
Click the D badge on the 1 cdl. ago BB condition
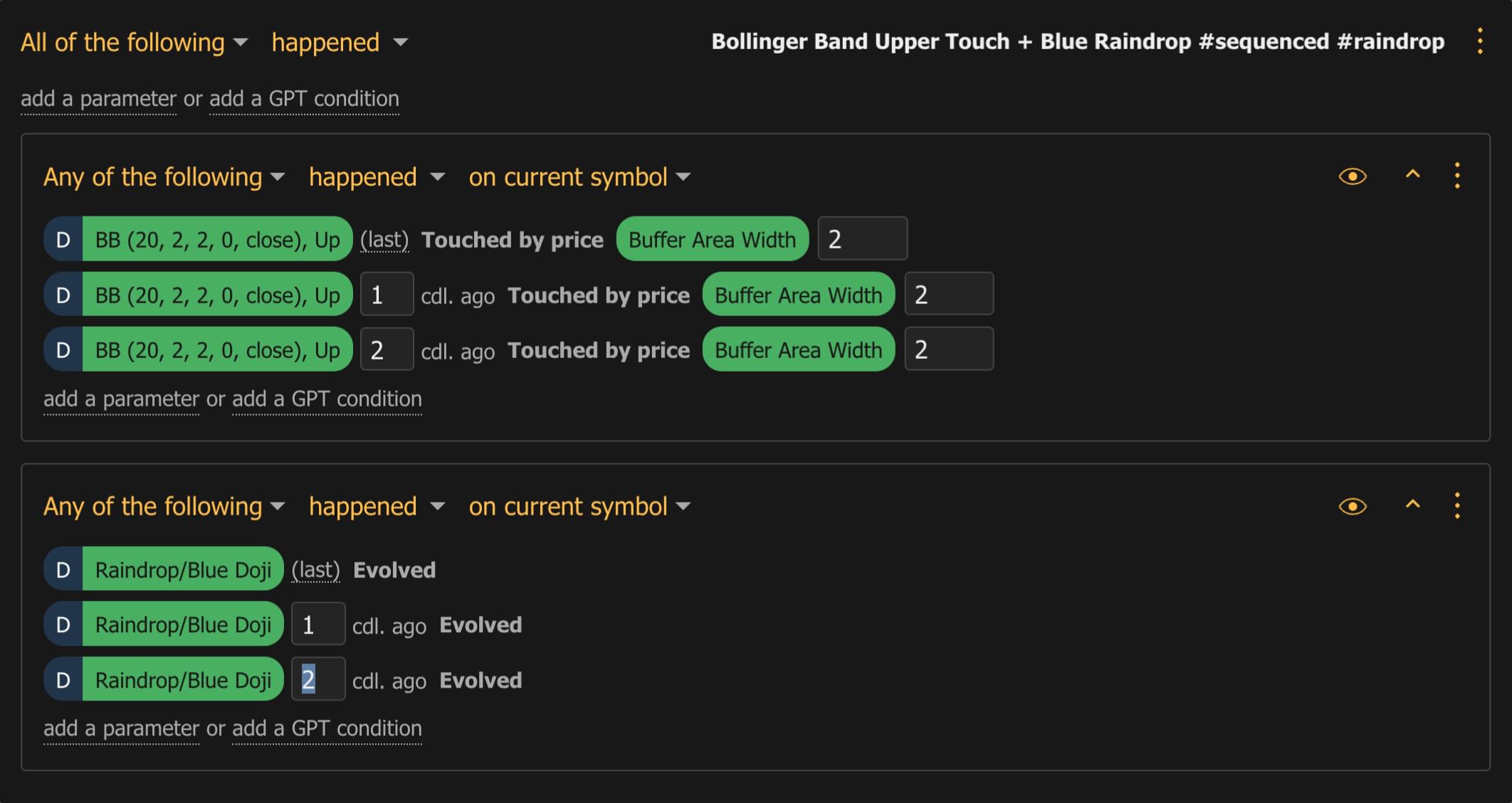click(x=63, y=294)
